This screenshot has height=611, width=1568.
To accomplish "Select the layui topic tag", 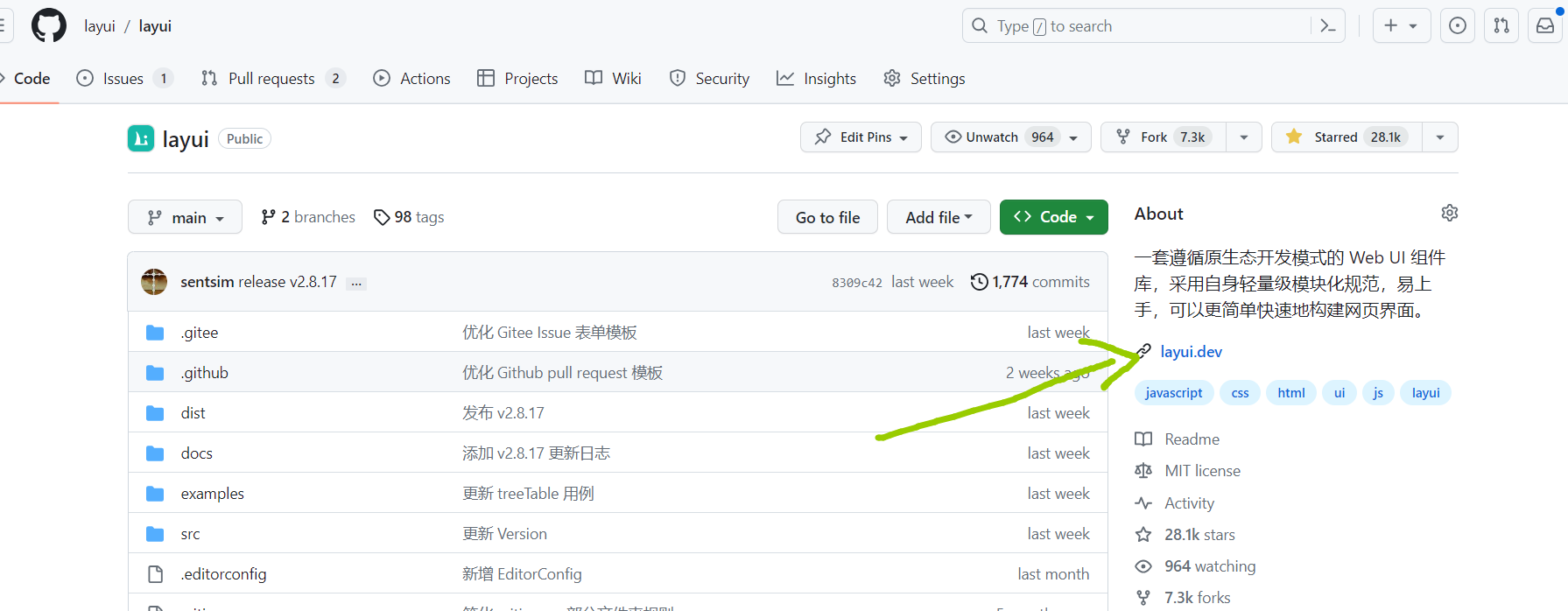I will [x=1426, y=393].
